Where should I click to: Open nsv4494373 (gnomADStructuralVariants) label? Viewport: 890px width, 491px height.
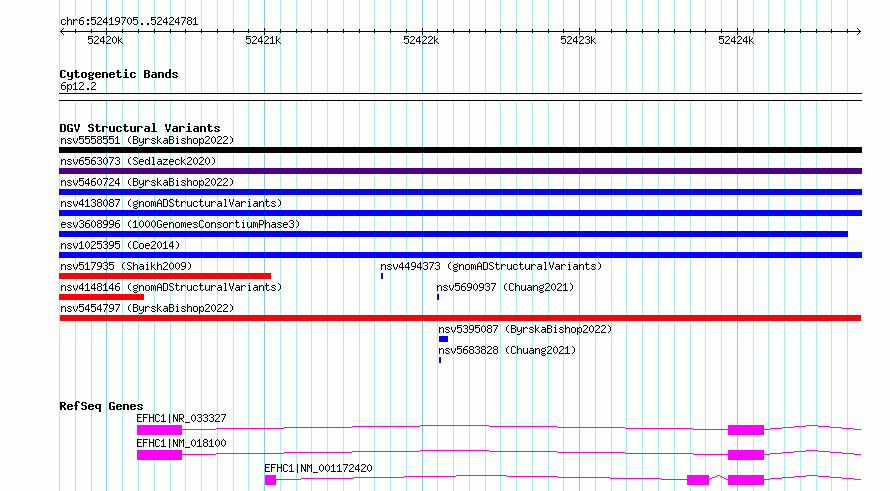pyautogui.click(x=491, y=266)
